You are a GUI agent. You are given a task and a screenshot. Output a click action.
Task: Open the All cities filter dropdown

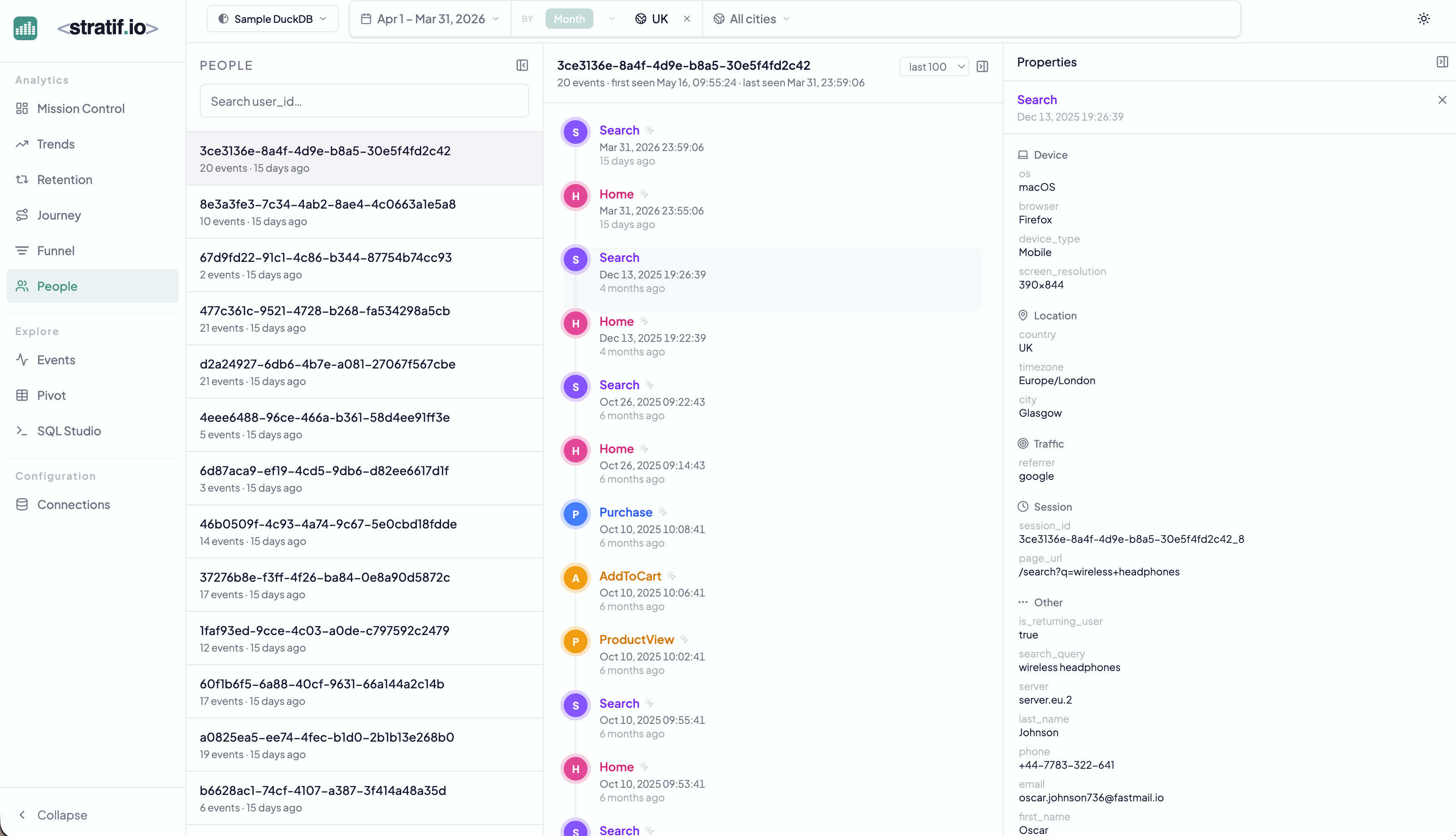point(751,19)
